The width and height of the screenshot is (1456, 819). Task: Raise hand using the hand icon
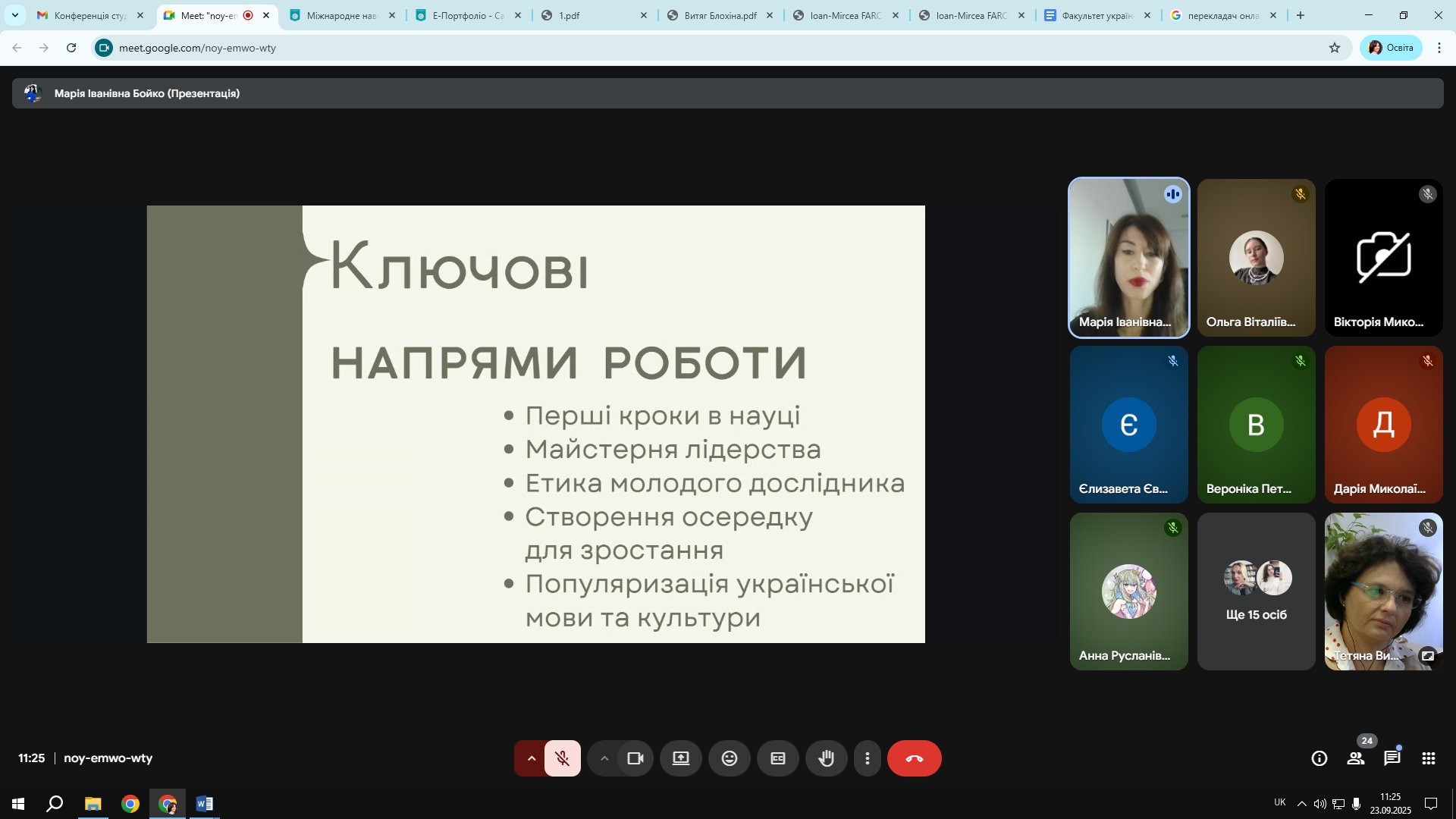coord(826,758)
